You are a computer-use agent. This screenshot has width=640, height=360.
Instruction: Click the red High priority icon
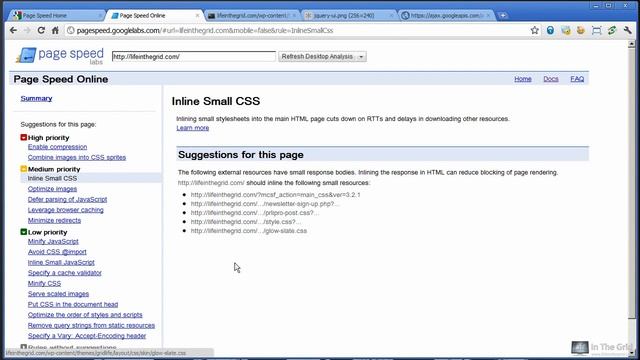[x=23, y=138]
